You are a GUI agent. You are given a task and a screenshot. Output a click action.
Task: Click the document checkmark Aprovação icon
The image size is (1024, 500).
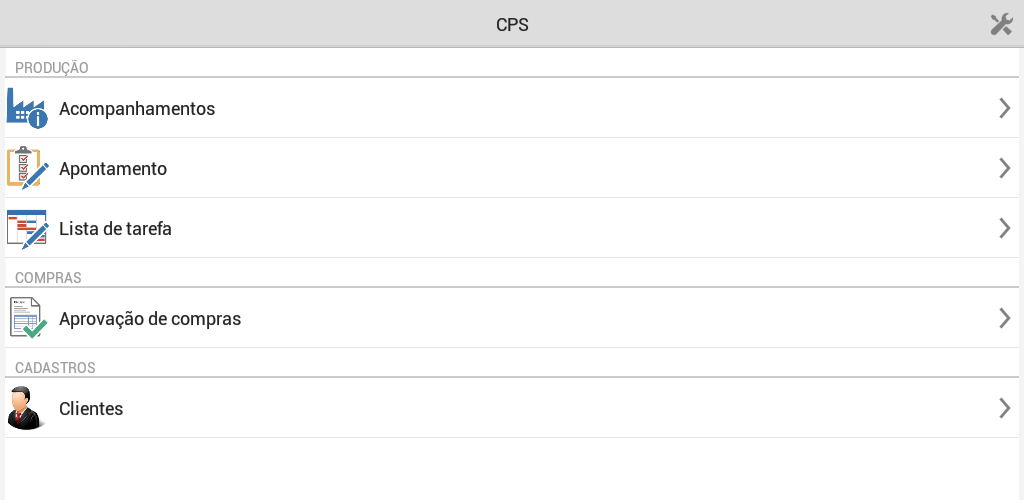coord(28,318)
